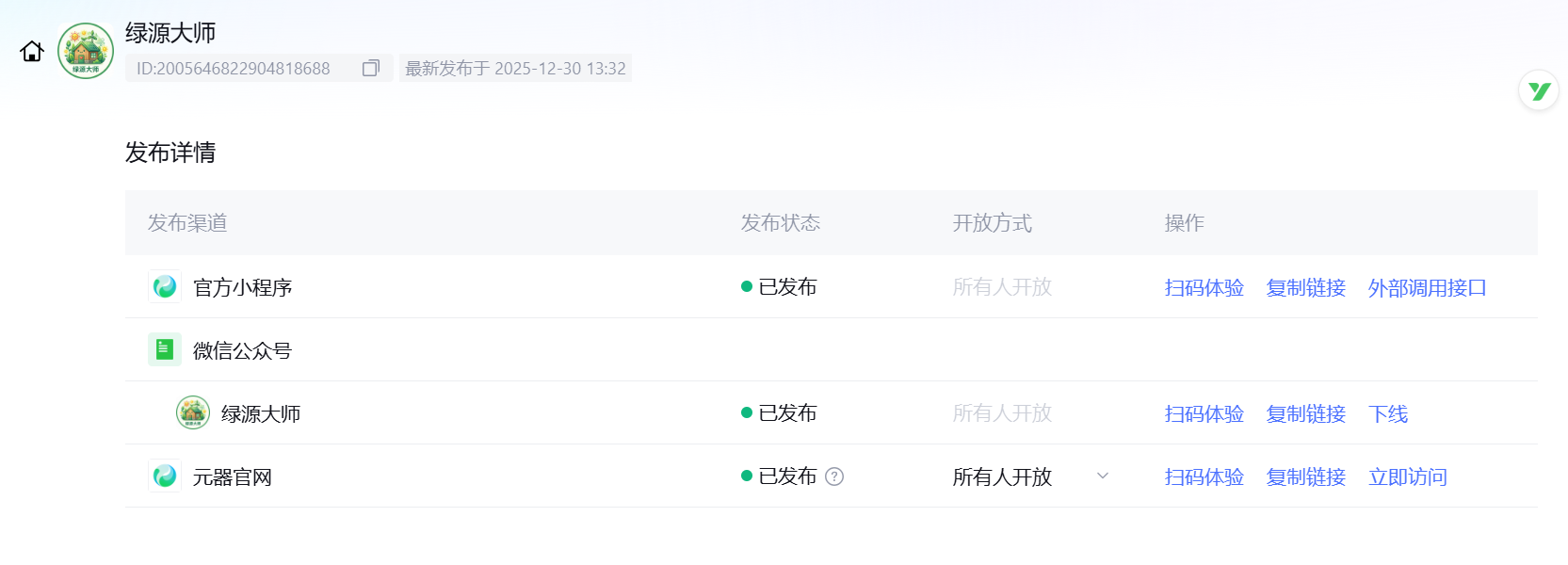Click 立即访问 for 元器官网

click(x=1407, y=476)
